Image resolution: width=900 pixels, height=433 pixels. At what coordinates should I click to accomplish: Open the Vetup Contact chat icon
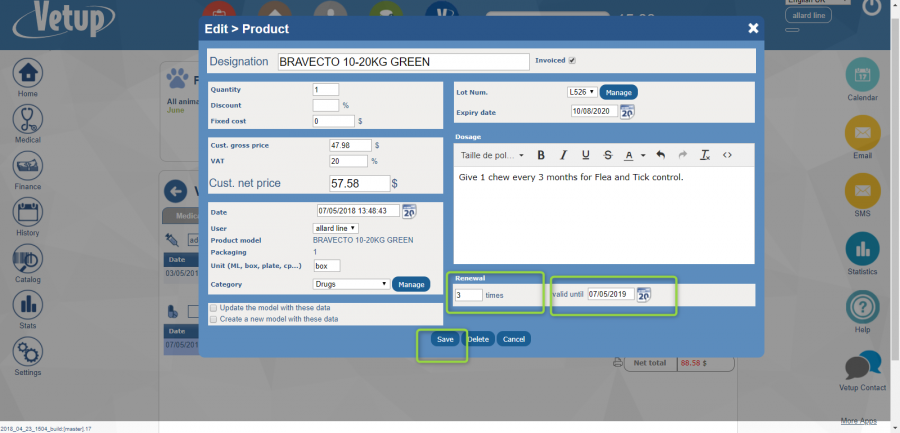(863, 365)
